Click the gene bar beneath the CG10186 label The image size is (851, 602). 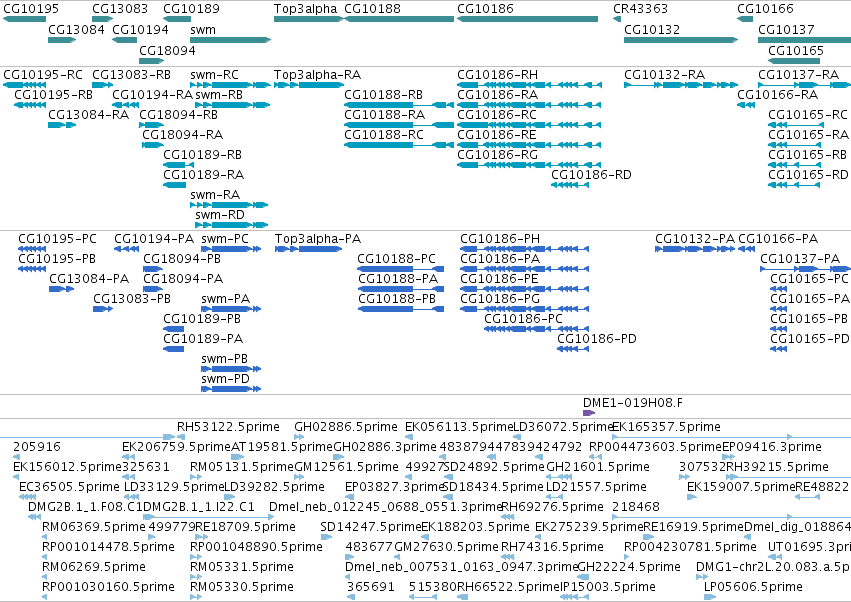coord(528,19)
